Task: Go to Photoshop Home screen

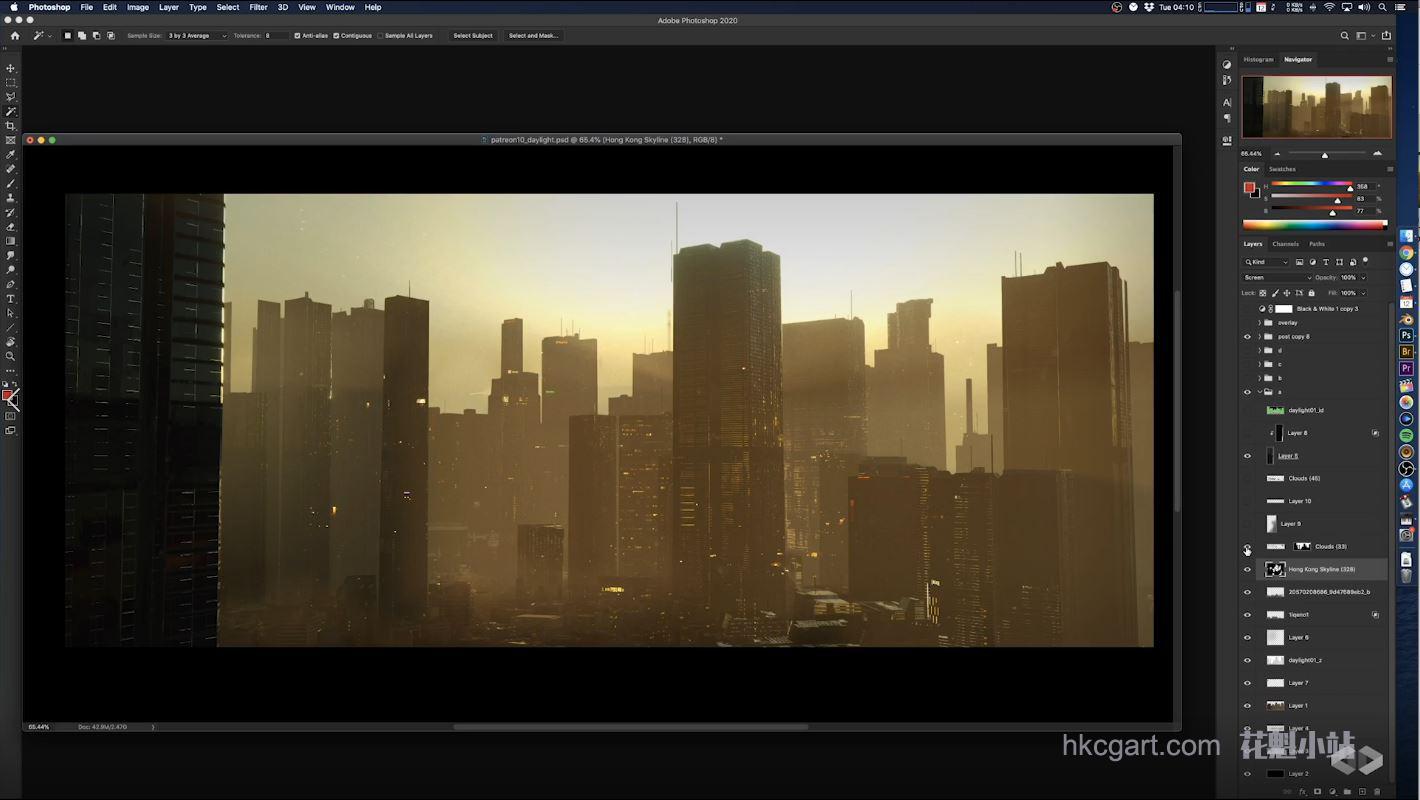Action: pyautogui.click(x=14, y=35)
